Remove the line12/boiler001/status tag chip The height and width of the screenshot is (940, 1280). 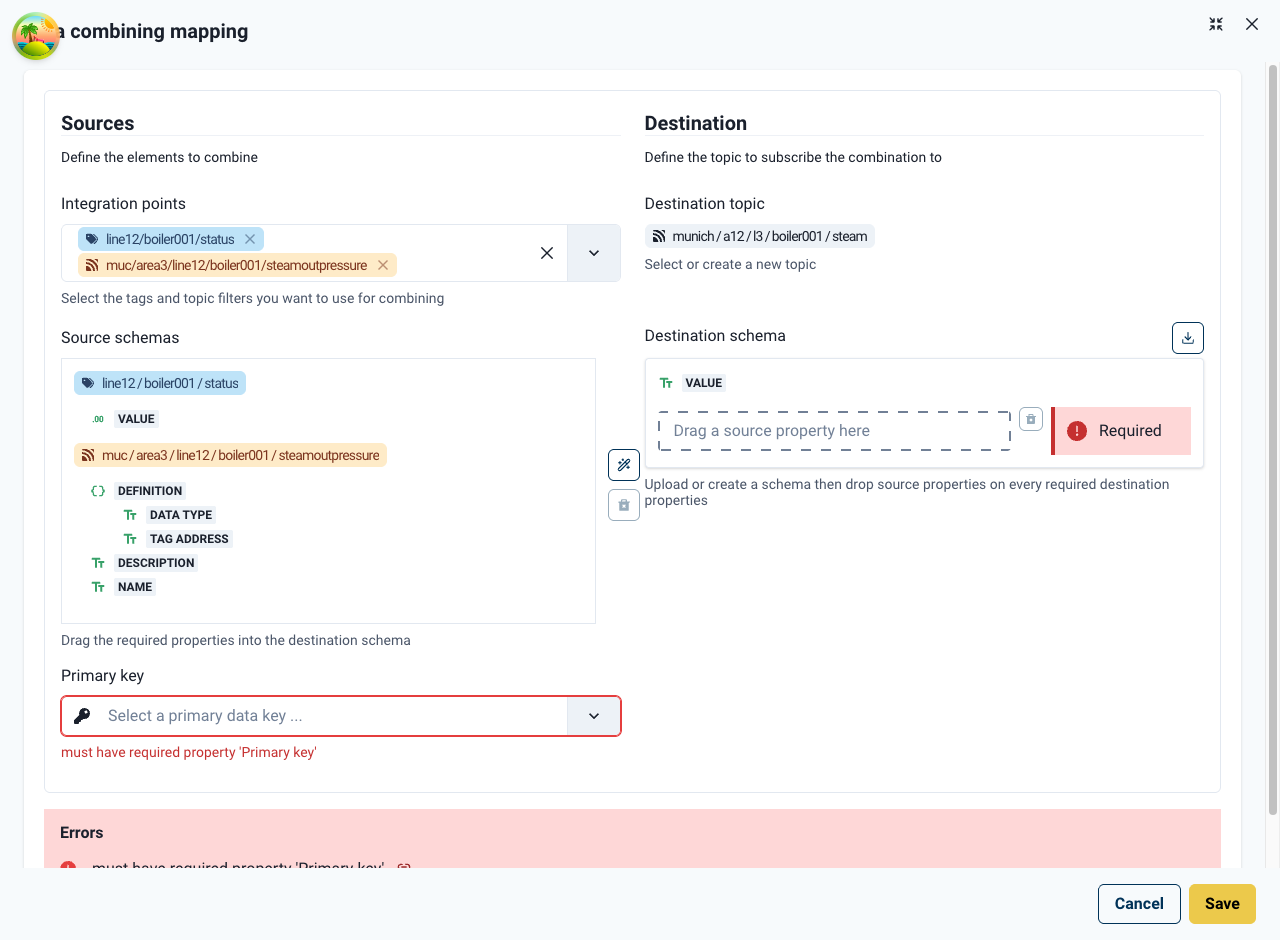[250, 239]
